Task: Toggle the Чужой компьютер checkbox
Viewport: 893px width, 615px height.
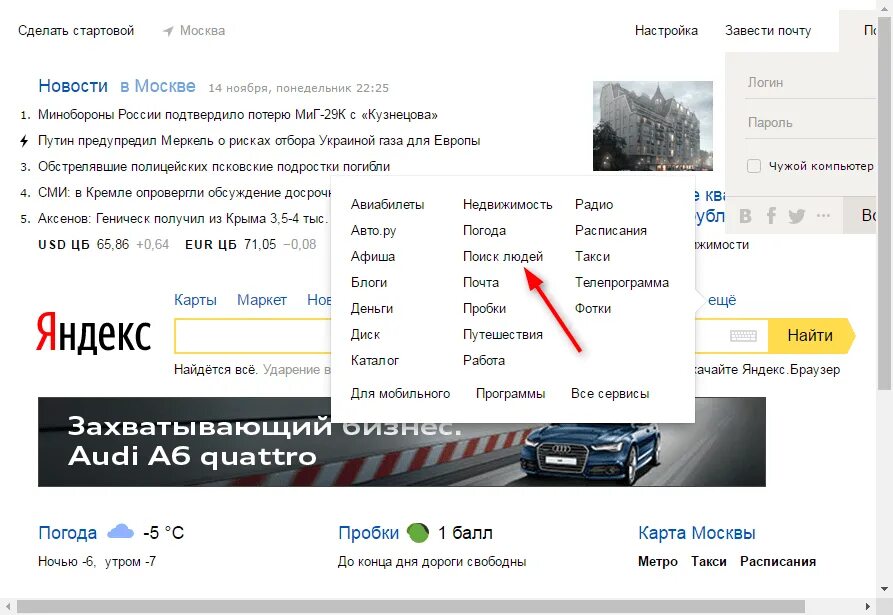Action: click(x=753, y=166)
